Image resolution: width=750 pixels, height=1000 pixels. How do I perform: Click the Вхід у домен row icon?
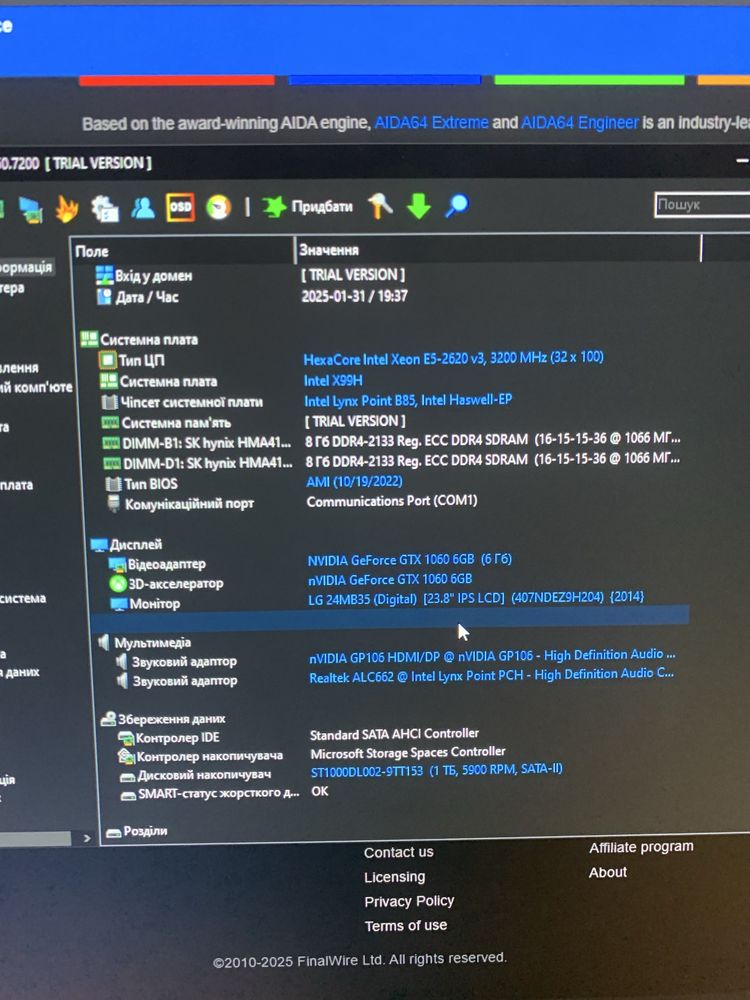[105, 276]
